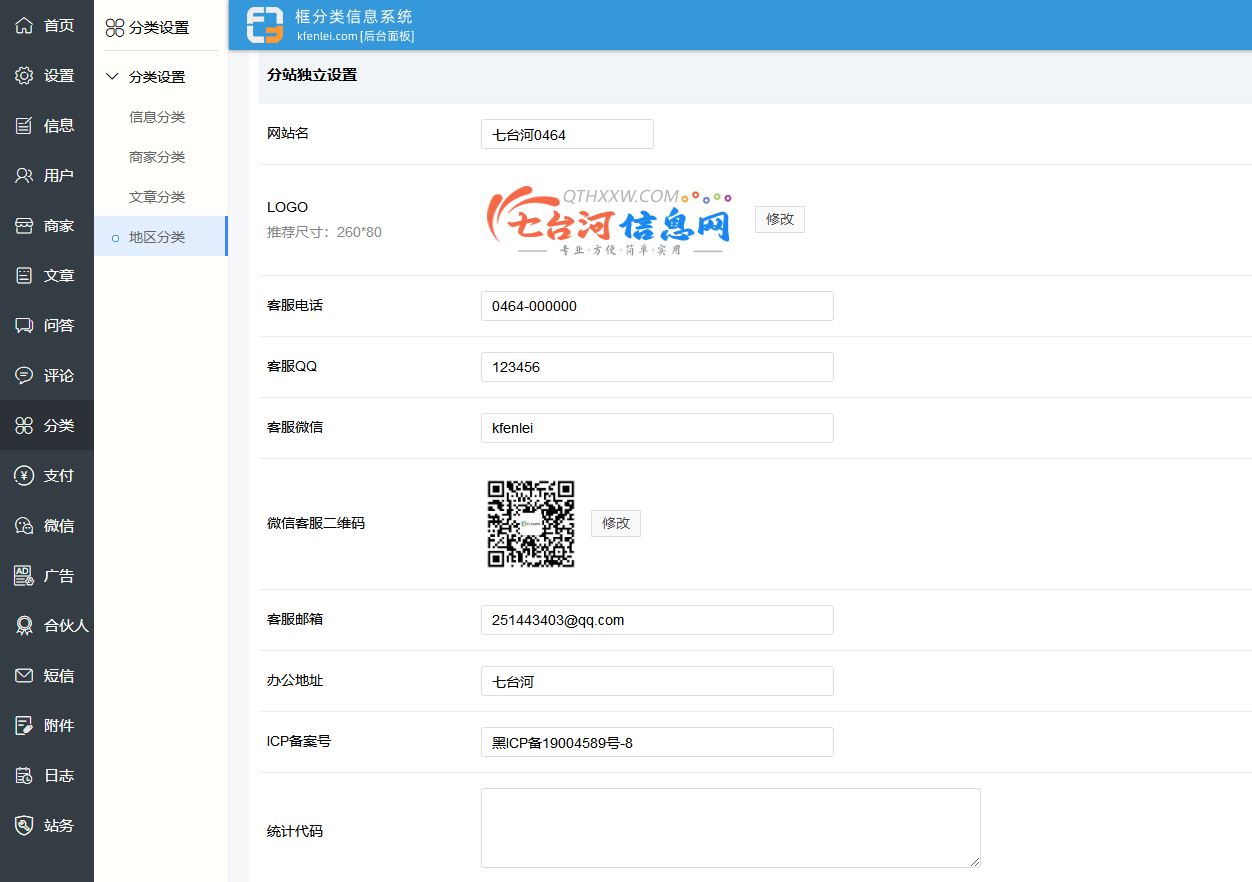The width and height of the screenshot is (1252, 882).
Task: Open settings via the gear icon
Action: click(24, 76)
